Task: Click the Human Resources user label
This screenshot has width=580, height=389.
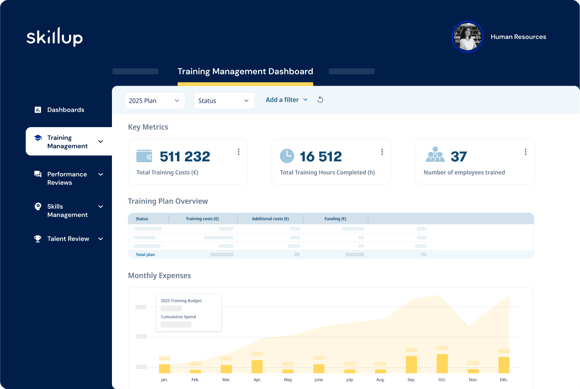Action: [518, 37]
